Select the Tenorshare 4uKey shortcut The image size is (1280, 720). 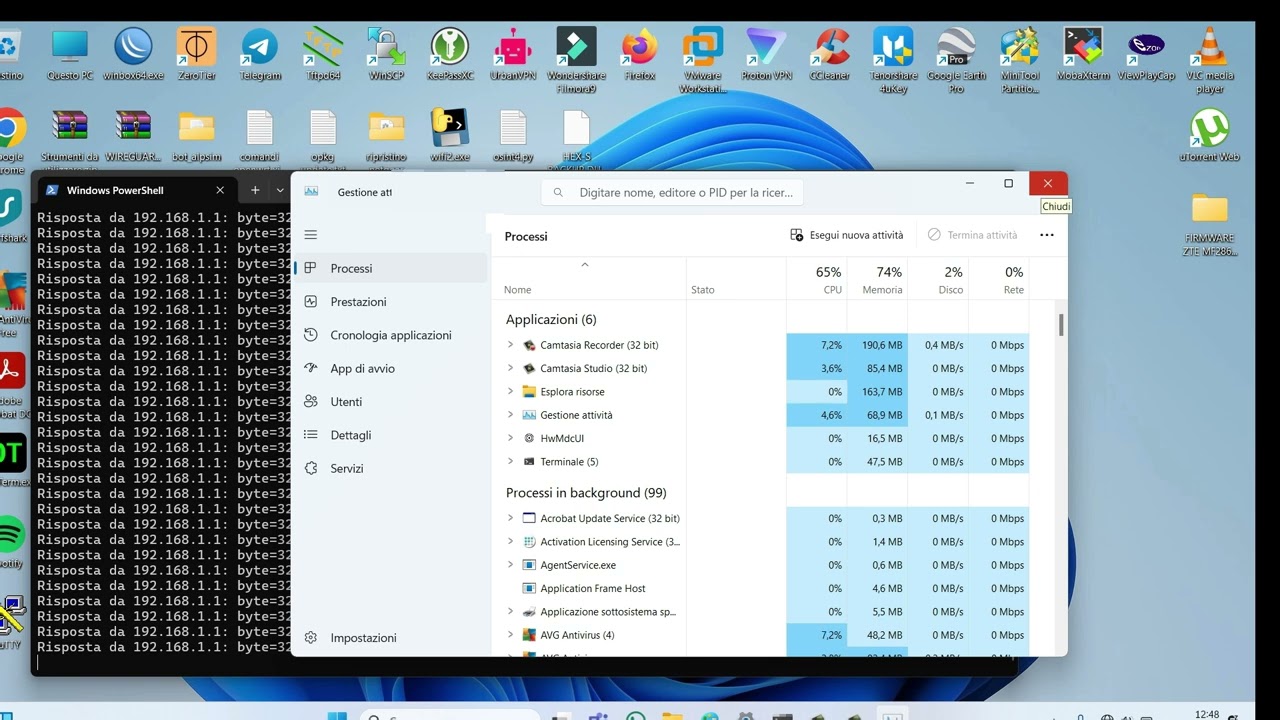point(893,61)
